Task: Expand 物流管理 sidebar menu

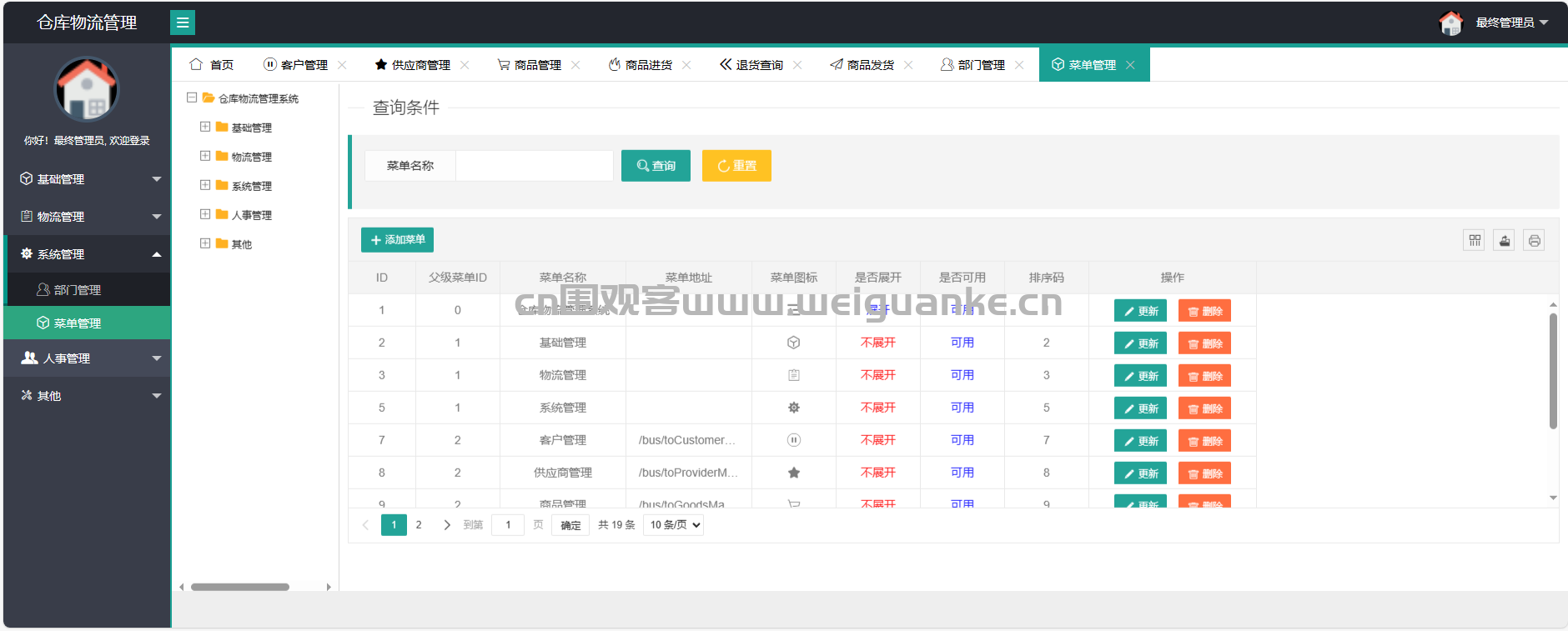Action: (x=87, y=217)
